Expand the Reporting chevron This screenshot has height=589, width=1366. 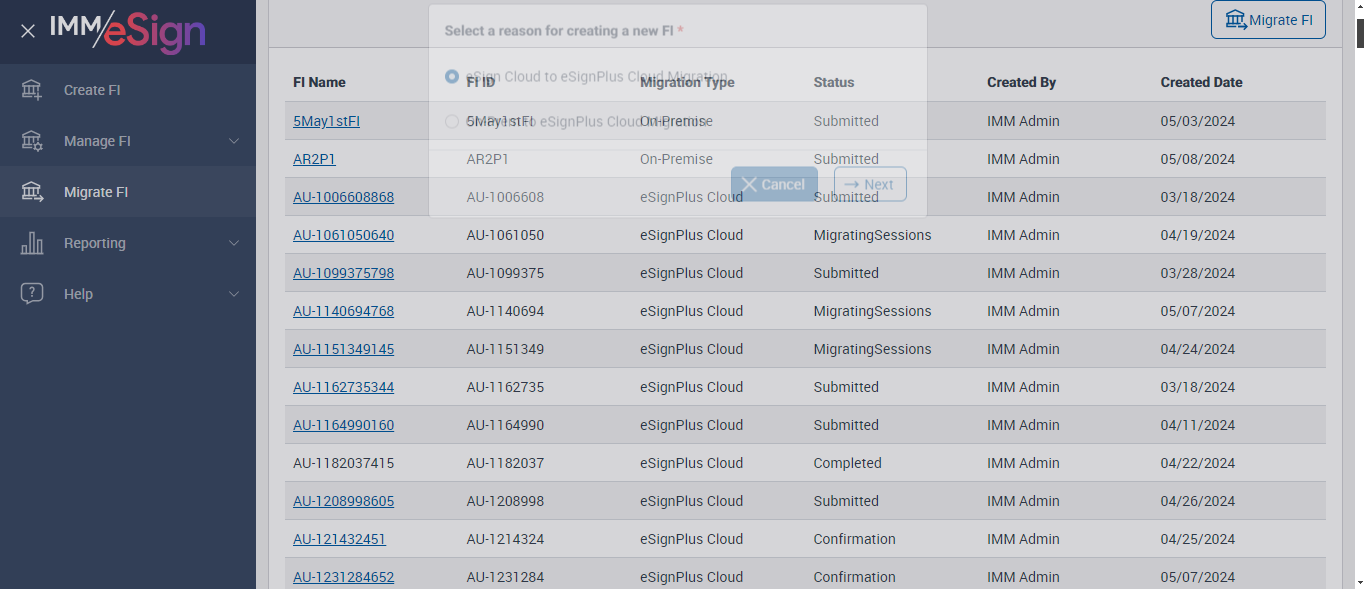tap(234, 243)
